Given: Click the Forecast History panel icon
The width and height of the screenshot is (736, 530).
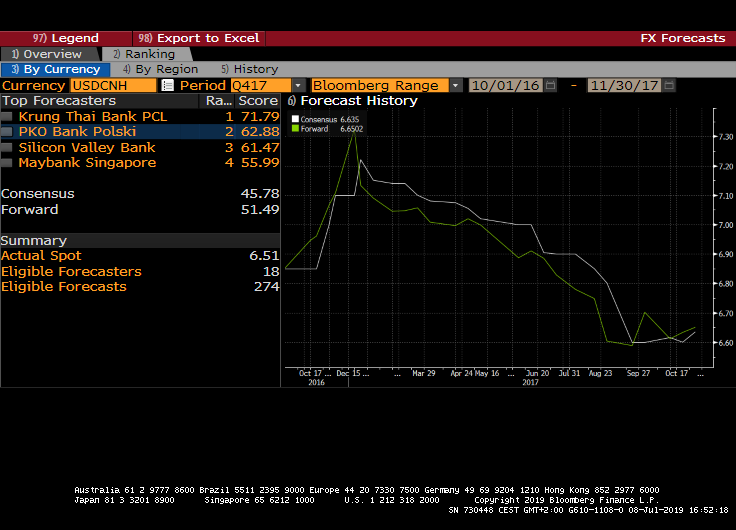Looking at the screenshot, I should (292, 101).
